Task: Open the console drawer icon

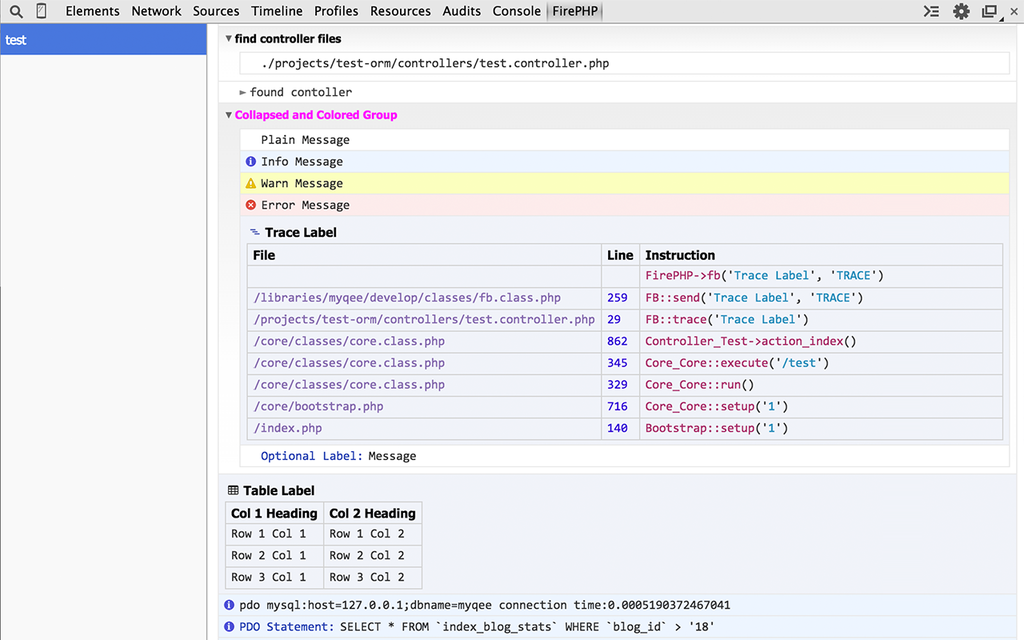Action: pos(931,11)
